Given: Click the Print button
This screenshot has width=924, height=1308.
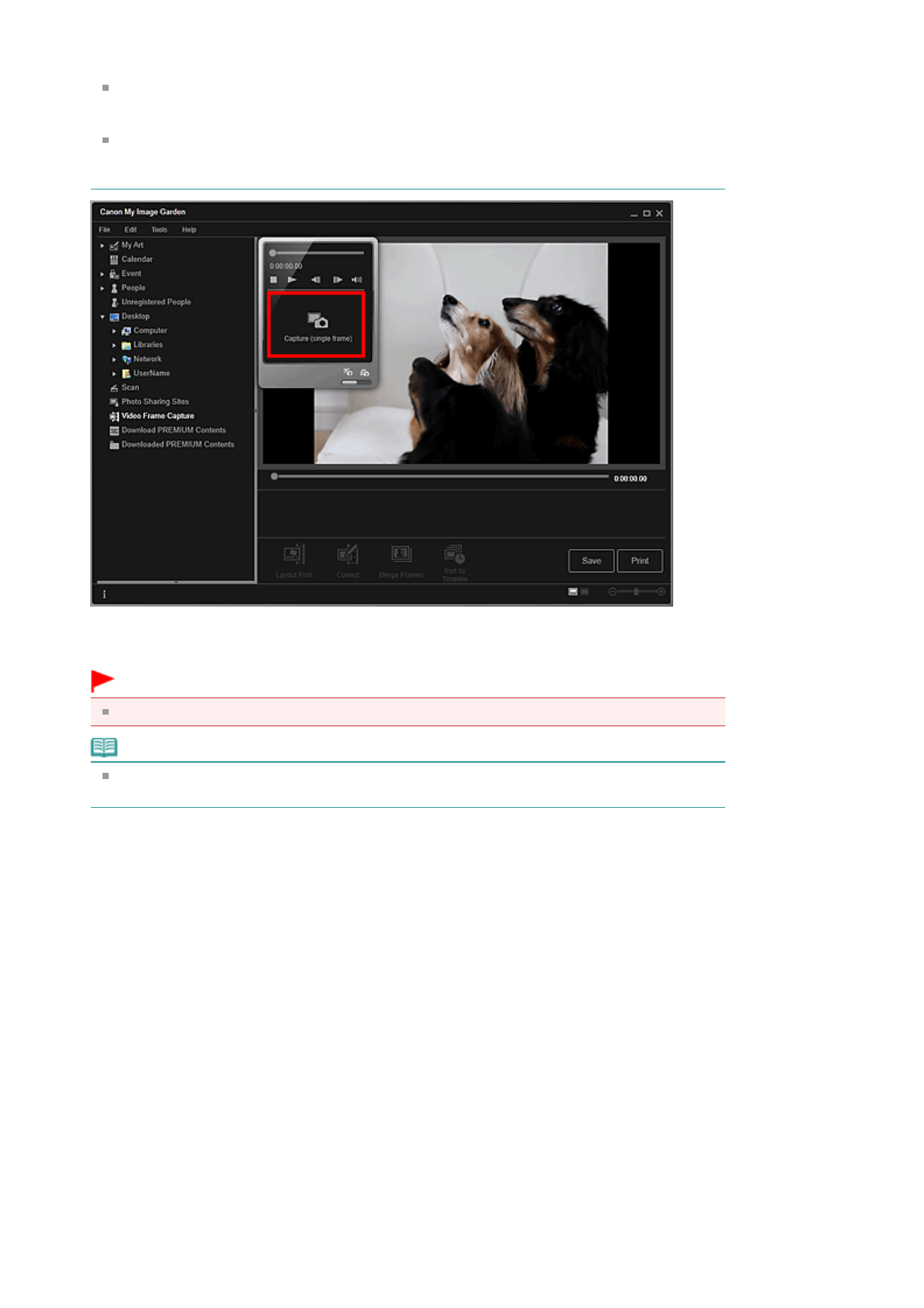Looking at the screenshot, I should point(639,561).
